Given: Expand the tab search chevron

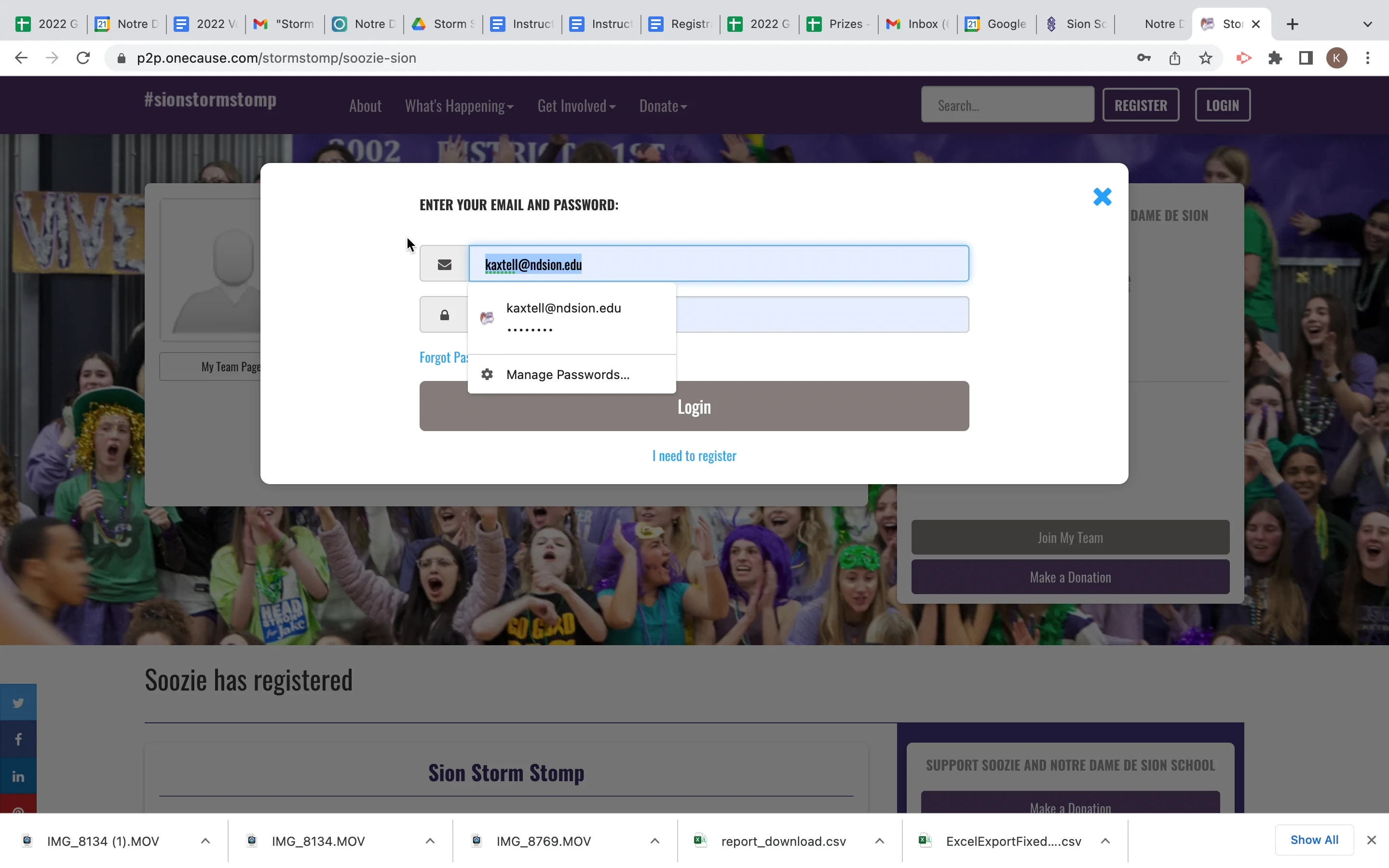Looking at the screenshot, I should tap(1367, 24).
